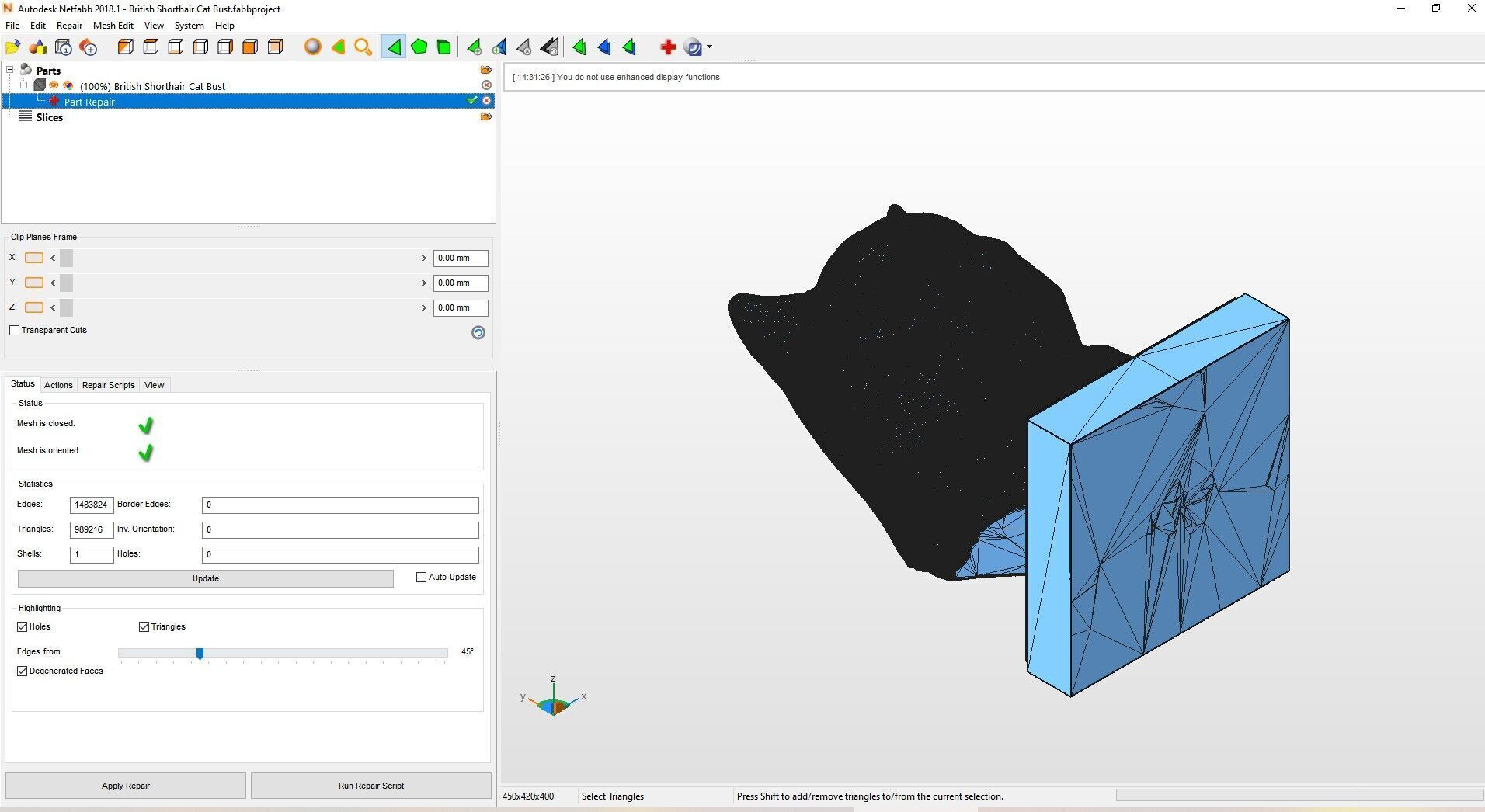
Task: Click the Update statistics button
Action: [206, 578]
